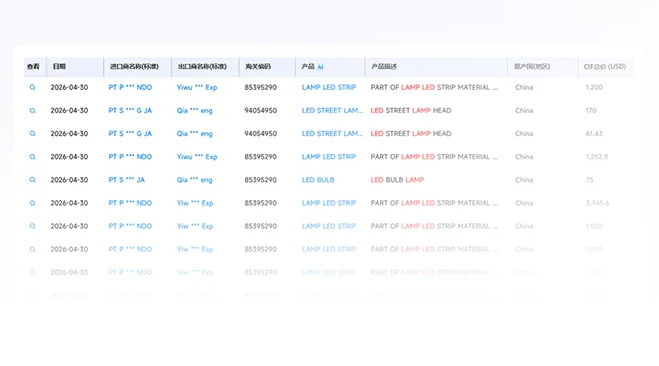Open LAMP LED STRIP product in 1,252.8 row

[x=329, y=157]
